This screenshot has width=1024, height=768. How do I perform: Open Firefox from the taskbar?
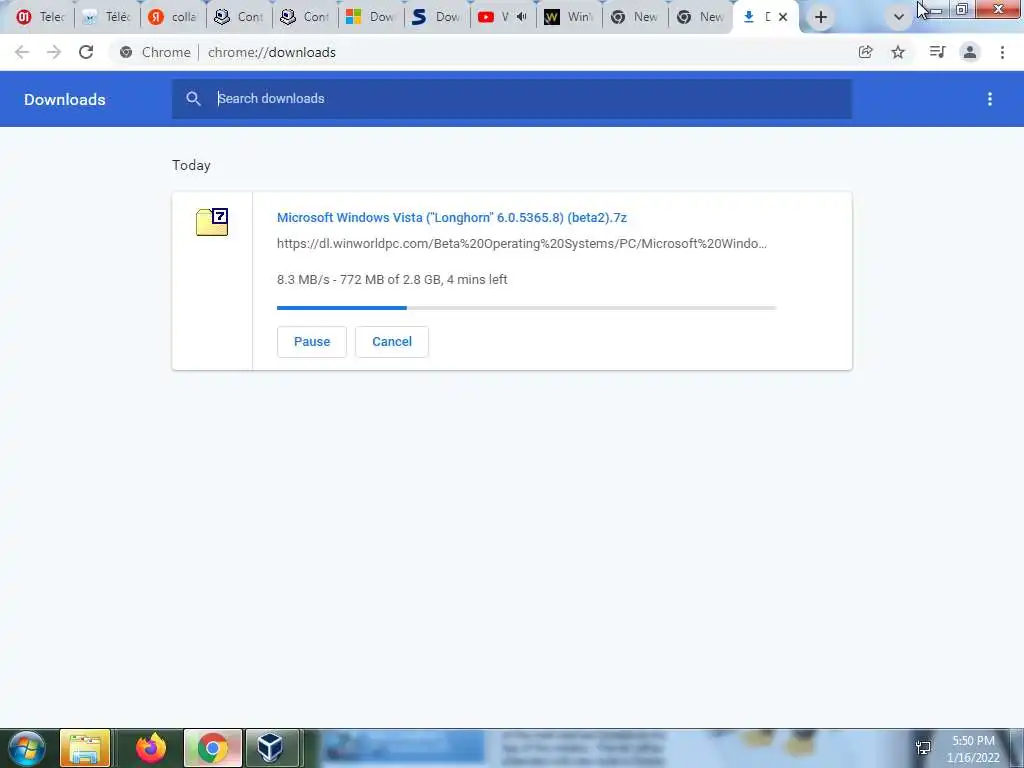[x=151, y=748]
